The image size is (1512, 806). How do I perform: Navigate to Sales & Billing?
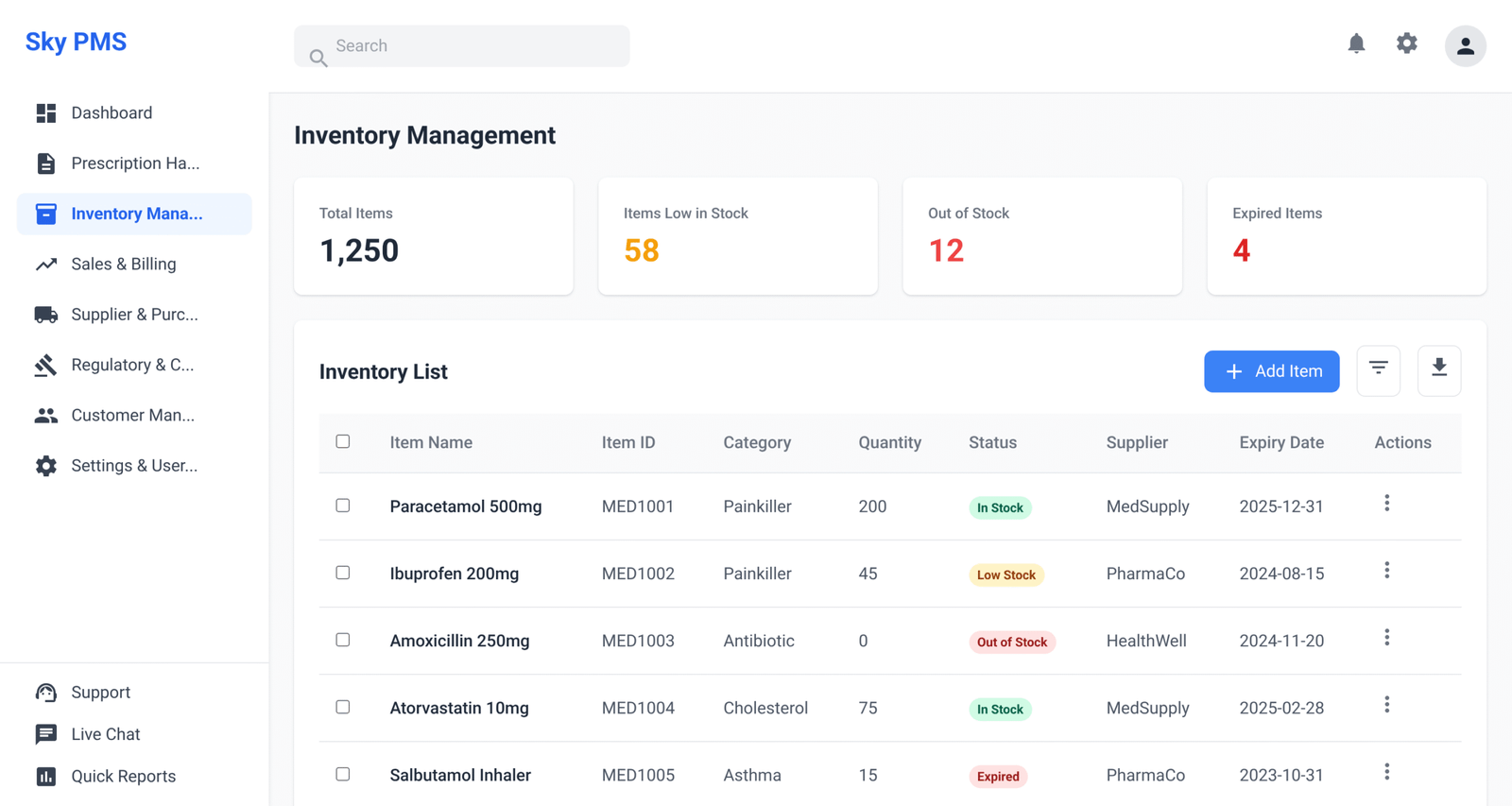[123, 264]
